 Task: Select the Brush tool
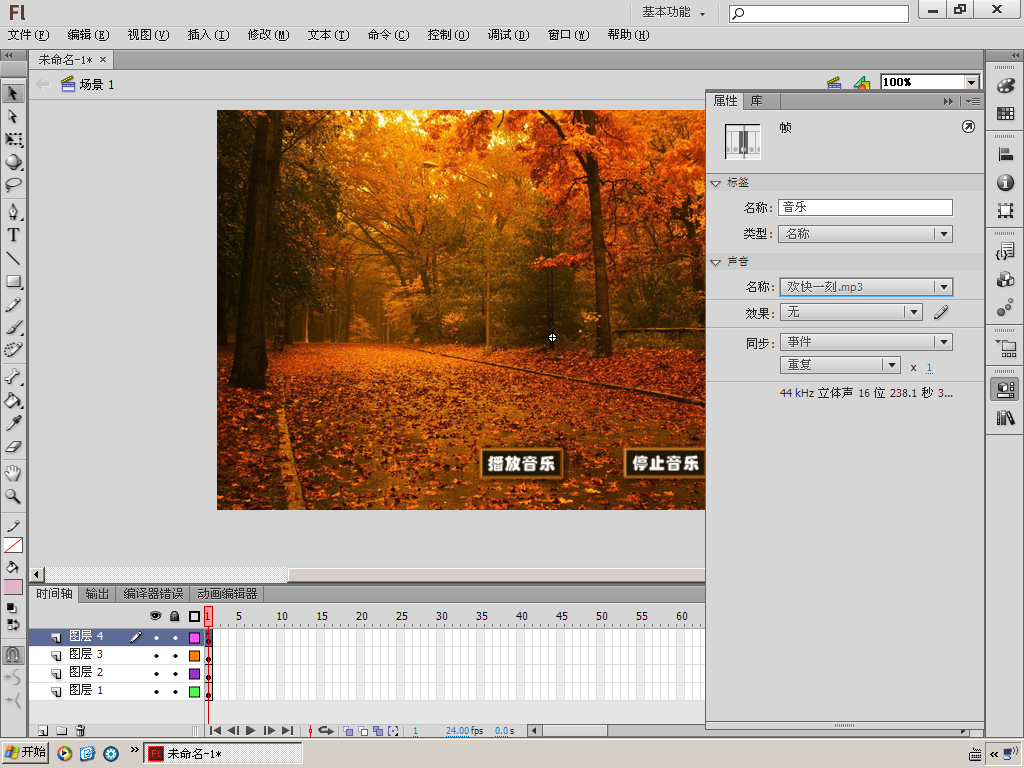click(x=12, y=327)
